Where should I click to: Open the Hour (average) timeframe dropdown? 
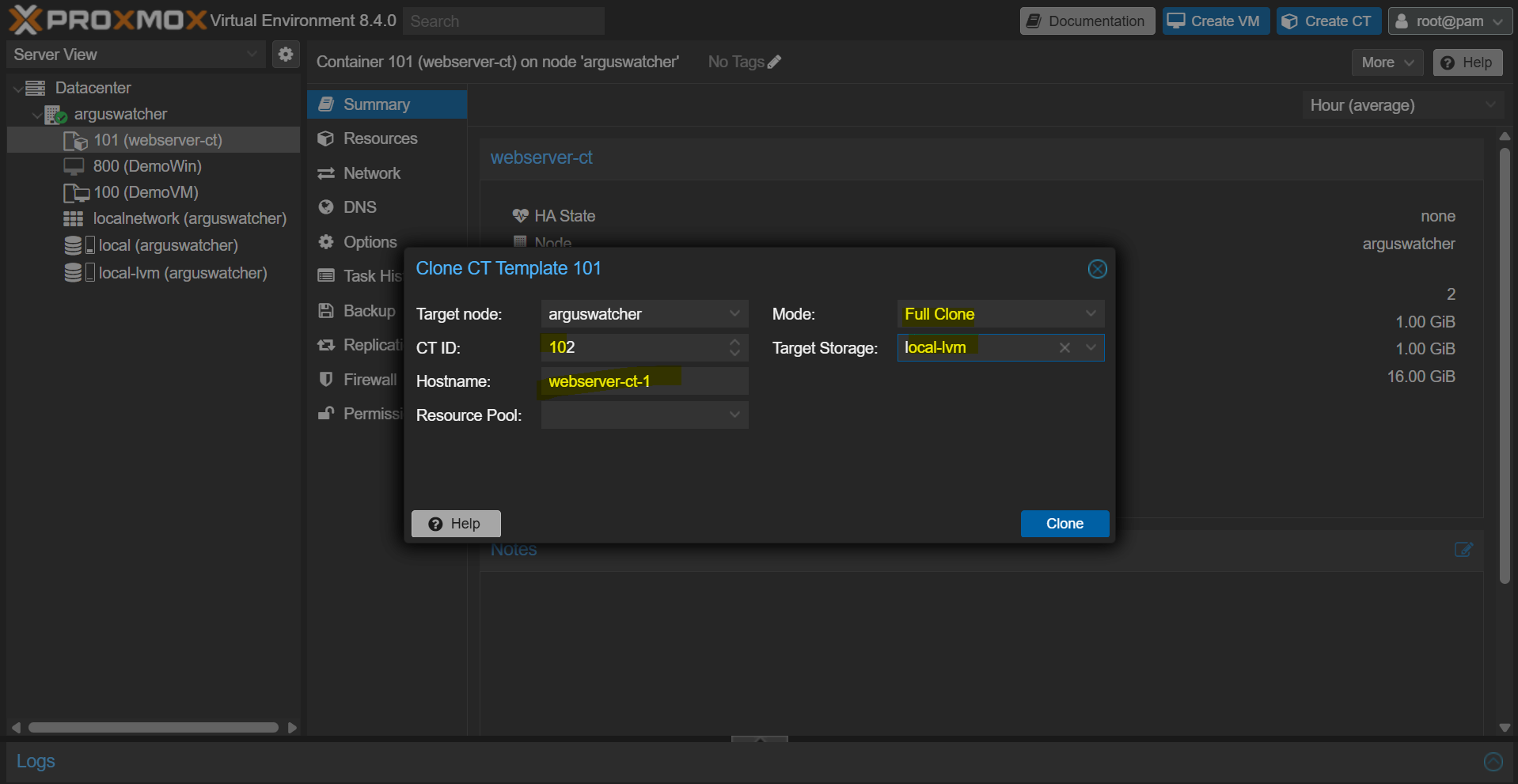(x=1402, y=105)
